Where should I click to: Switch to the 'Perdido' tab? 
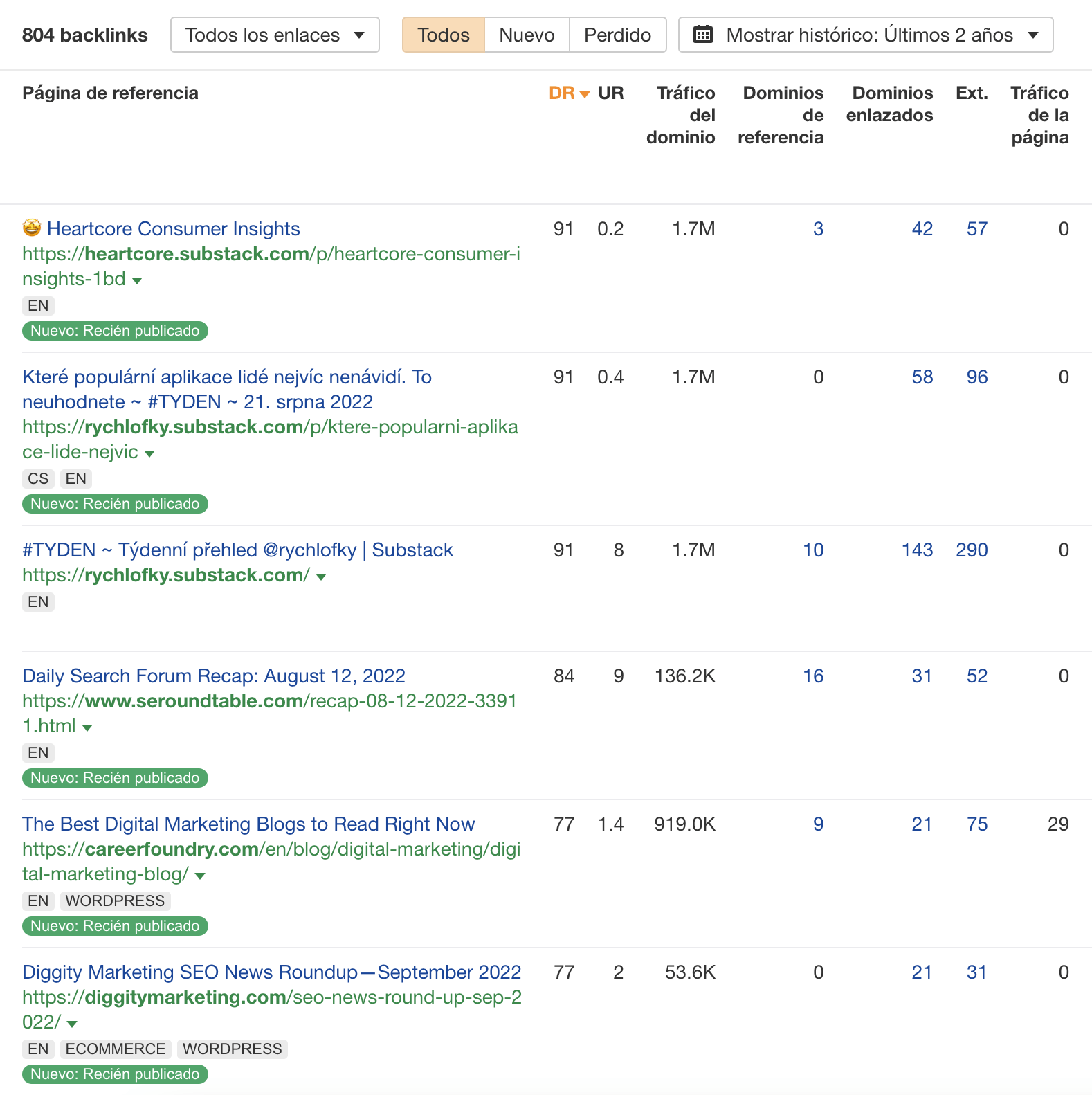[x=617, y=35]
